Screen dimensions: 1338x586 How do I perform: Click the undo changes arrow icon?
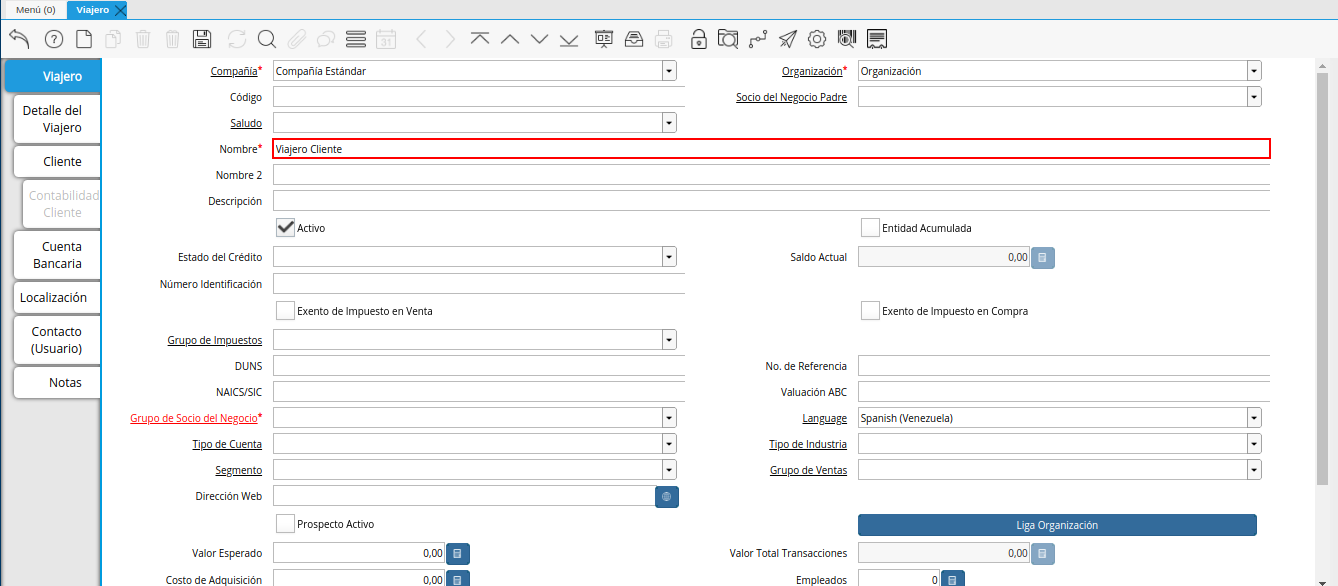19,39
